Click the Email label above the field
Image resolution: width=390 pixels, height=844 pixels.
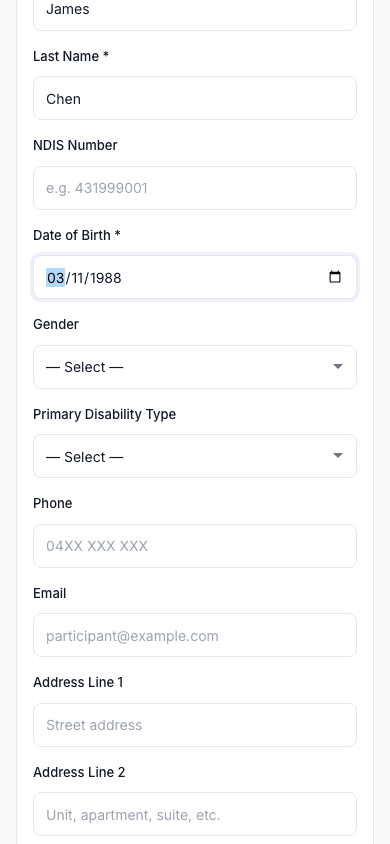(49, 593)
